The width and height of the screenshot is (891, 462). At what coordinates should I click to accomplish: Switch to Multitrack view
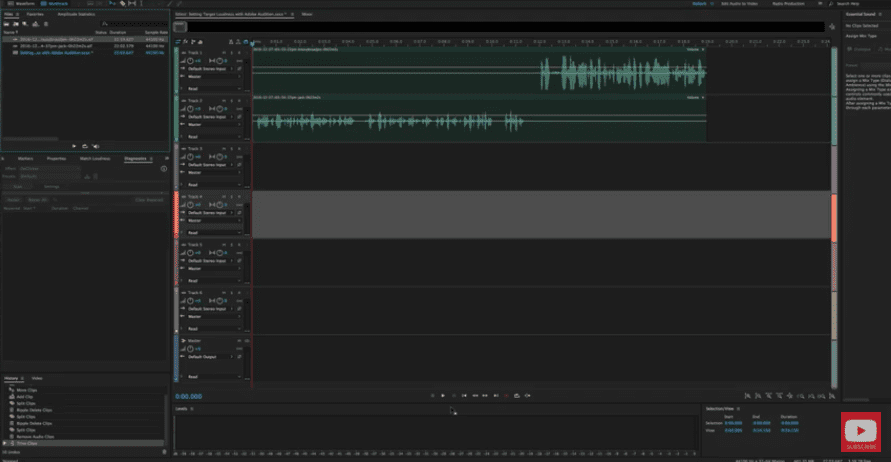pos(55,3)
